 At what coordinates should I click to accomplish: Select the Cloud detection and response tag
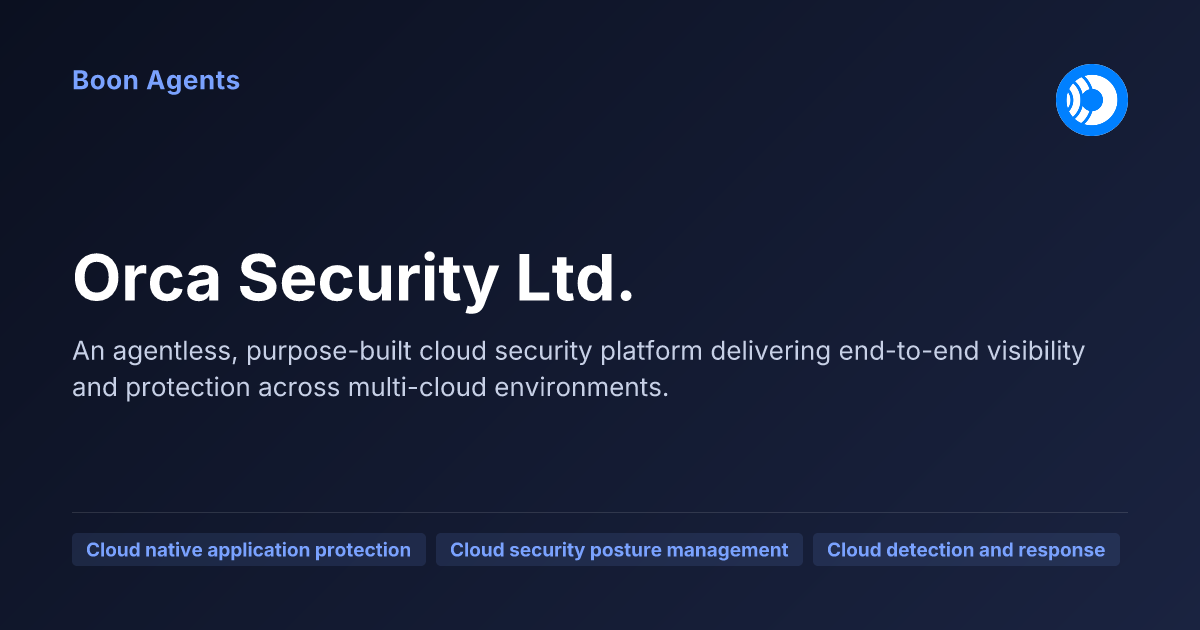pyautogui.click(x=966, y=550)
